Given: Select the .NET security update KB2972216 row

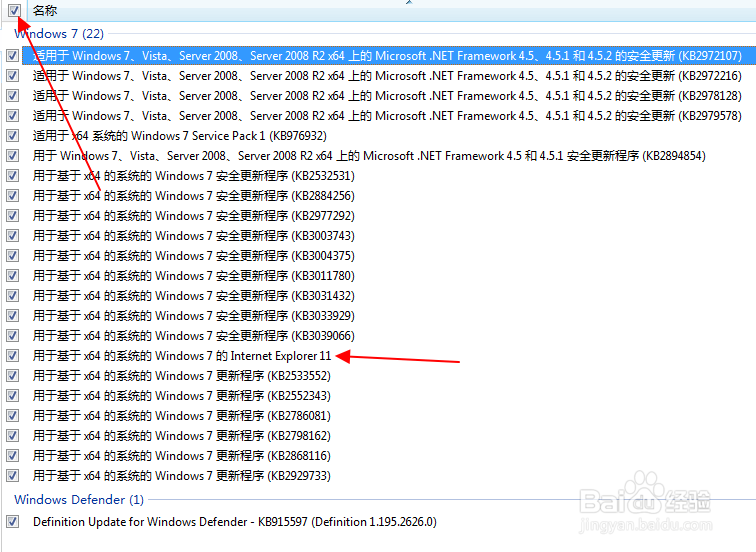Looking at the screenshot, I should click(x=387, y=76).
